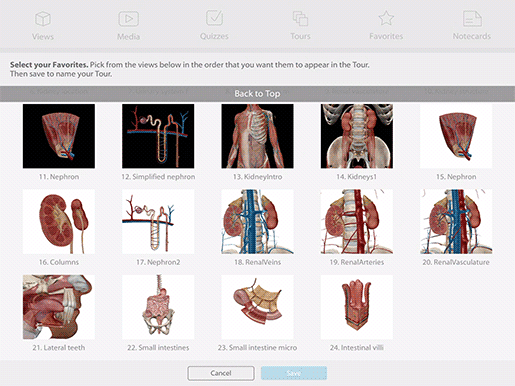Choose the 21. Lateral teeth thumbnail

pos(59,307)
